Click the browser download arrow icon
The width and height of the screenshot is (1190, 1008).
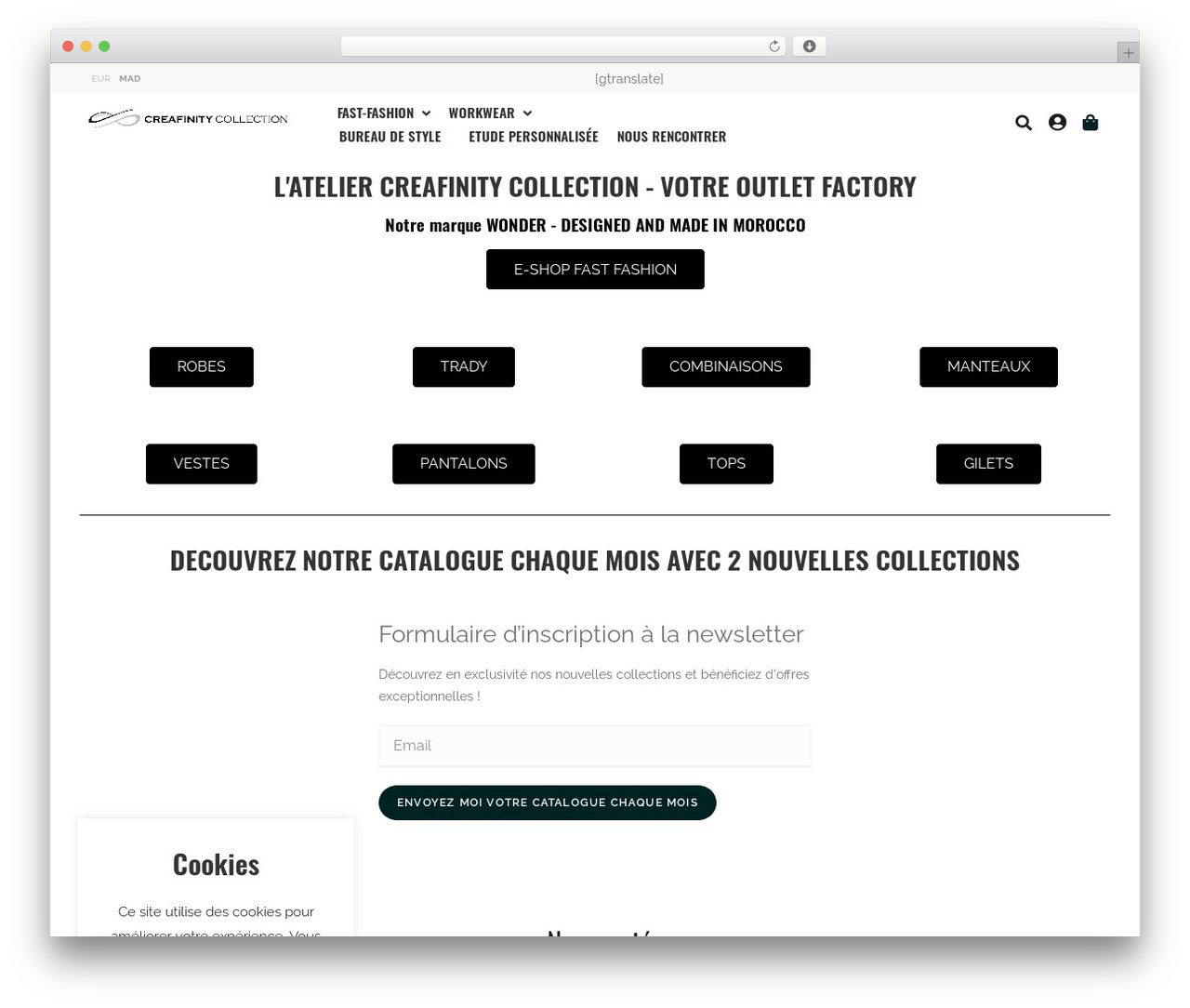(809, 46)
